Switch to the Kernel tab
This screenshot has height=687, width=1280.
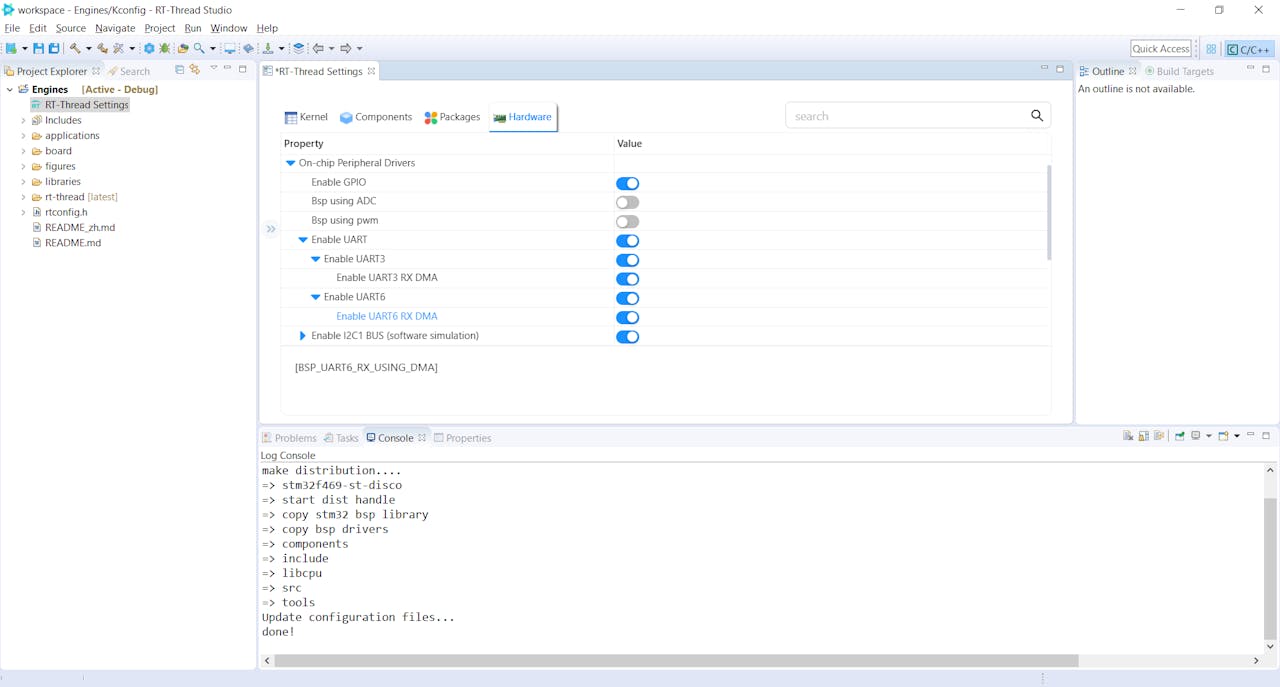point(306,117)
